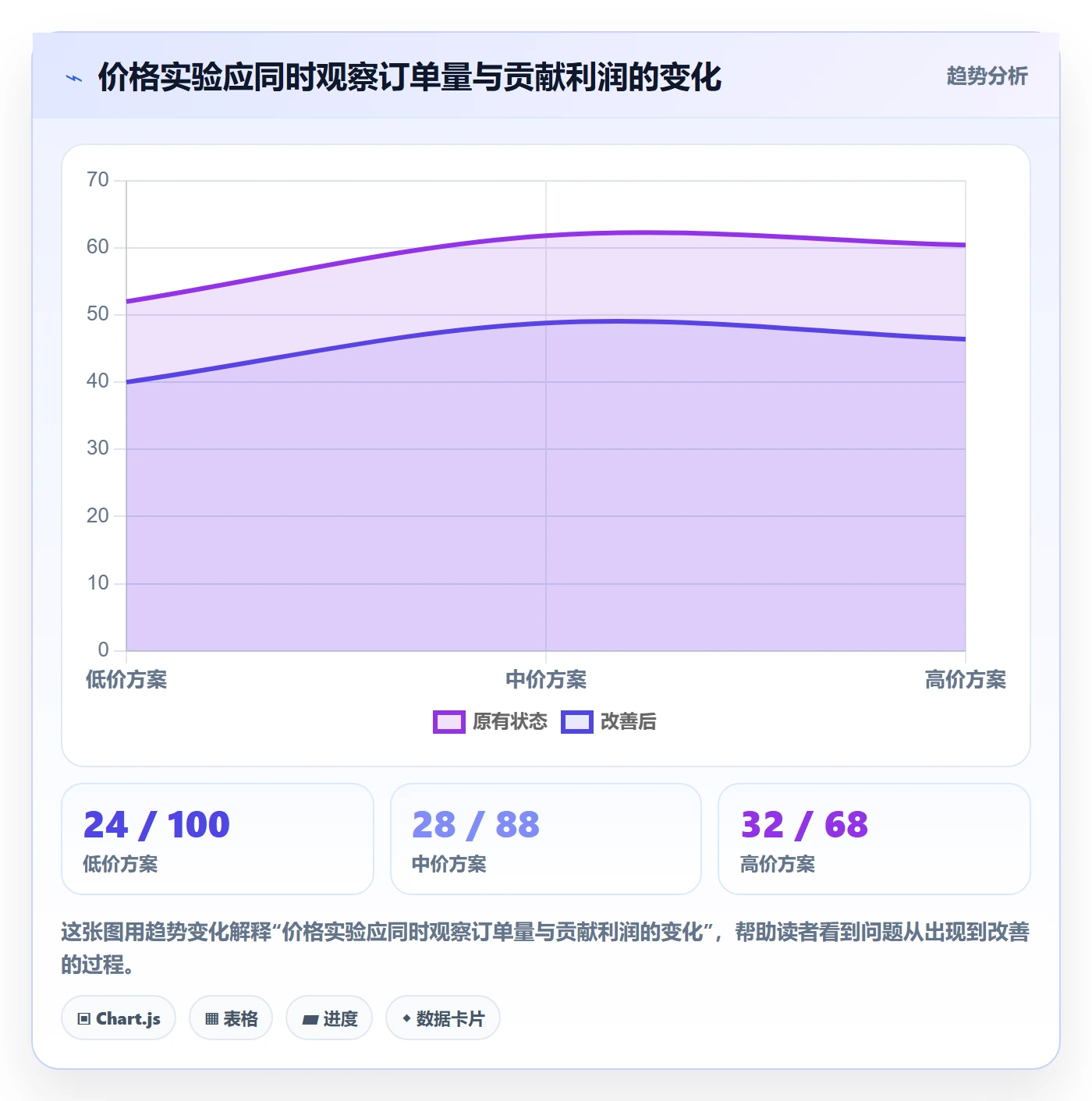Screen dimensions: 1092x1101
Task: Toggle the 改善后 legend swatch
Action: [577, 722]
